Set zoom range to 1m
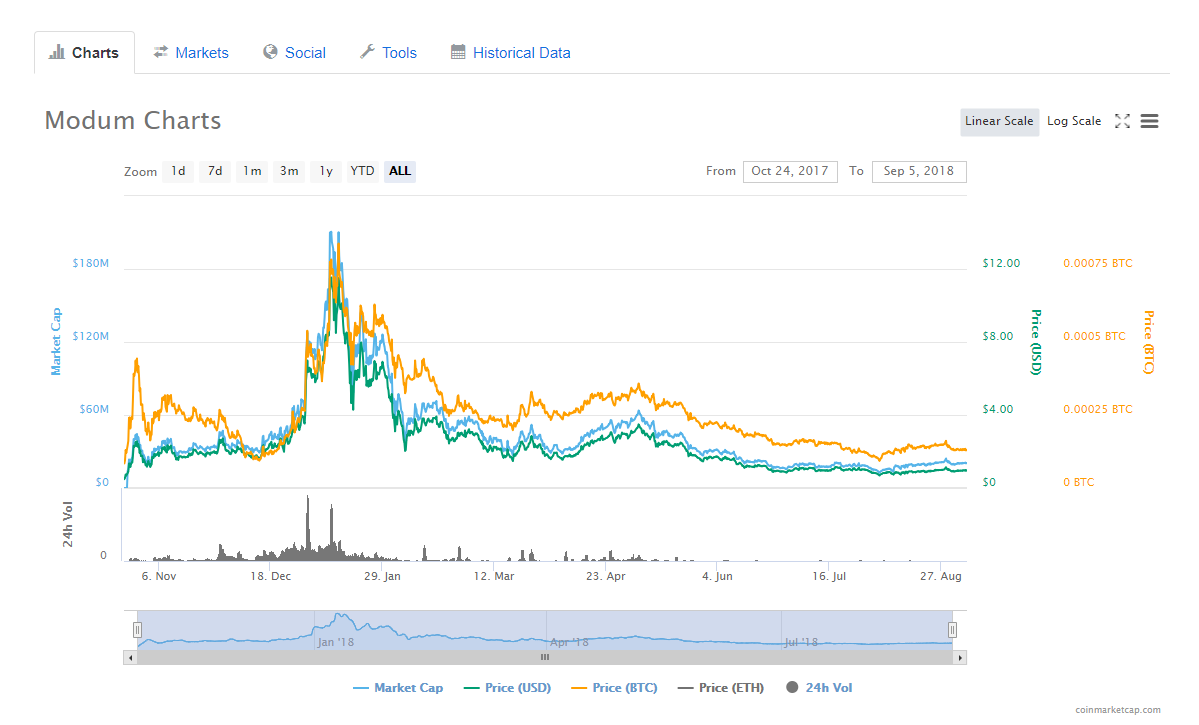 (252, 171)
